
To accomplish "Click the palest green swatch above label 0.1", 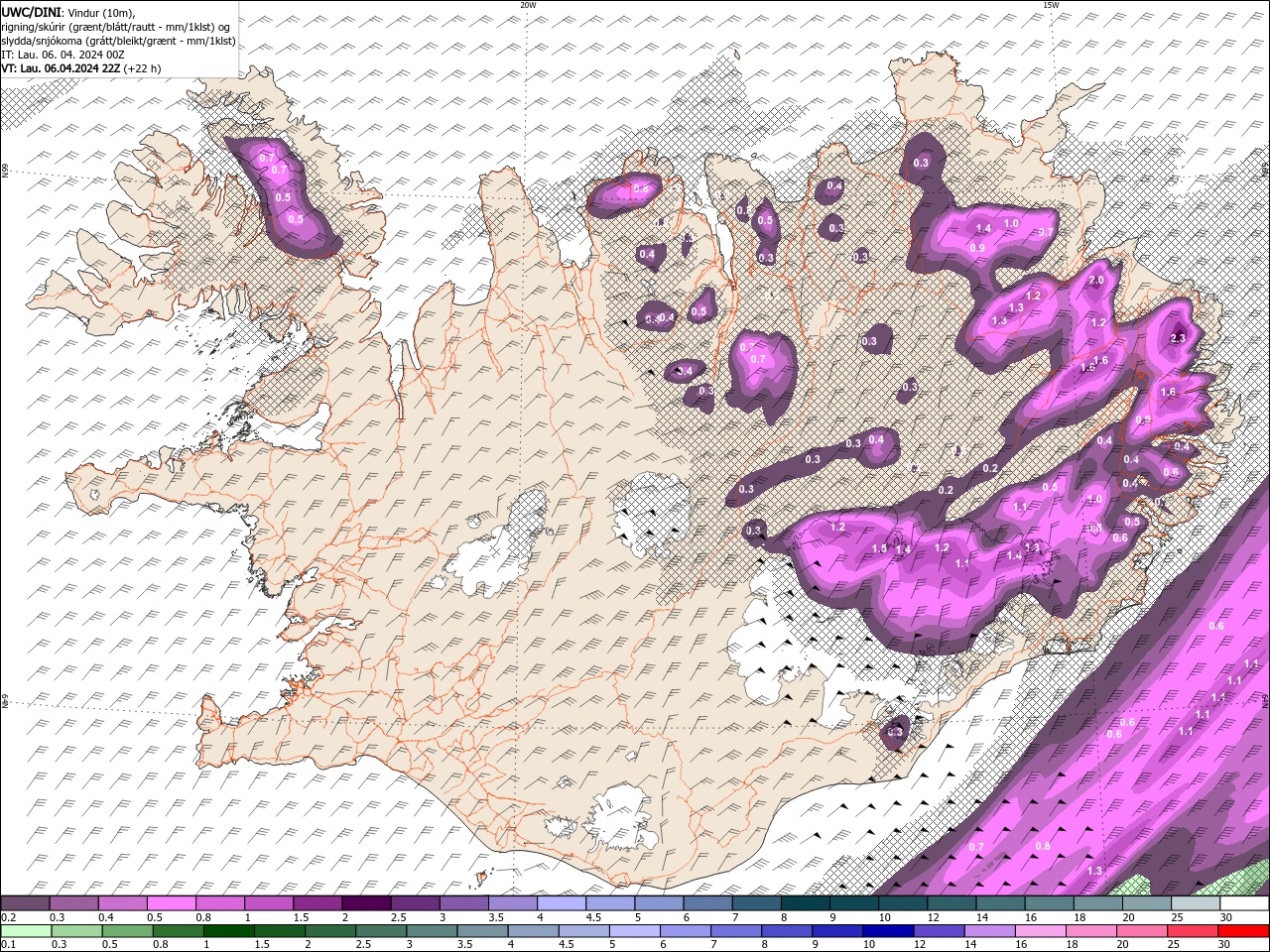I will click(27, 931).
